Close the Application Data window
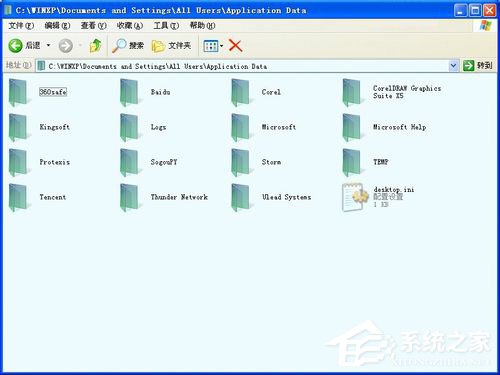 [489, 10]
